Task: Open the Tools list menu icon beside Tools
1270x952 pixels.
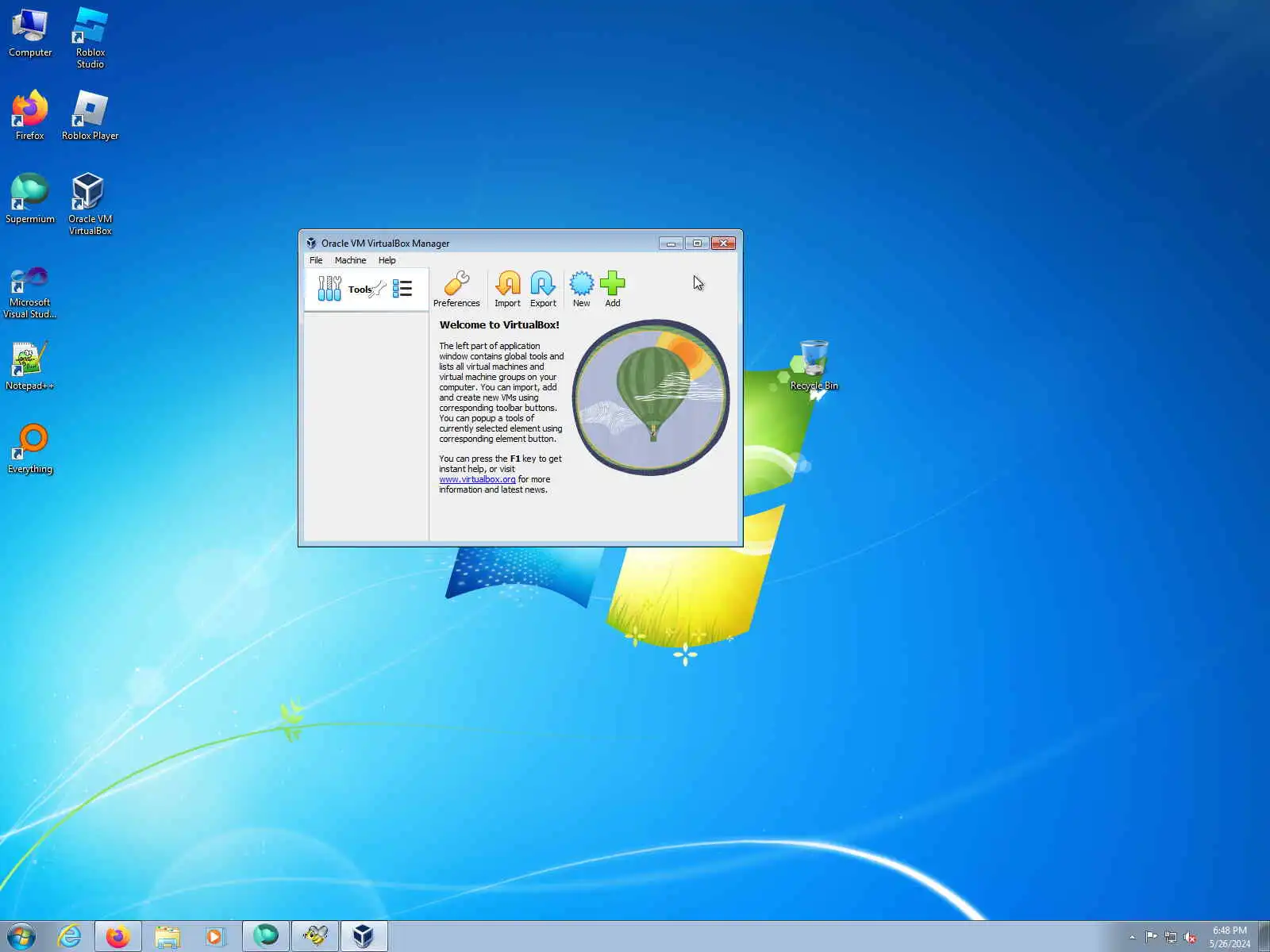Action: (402, 289)
